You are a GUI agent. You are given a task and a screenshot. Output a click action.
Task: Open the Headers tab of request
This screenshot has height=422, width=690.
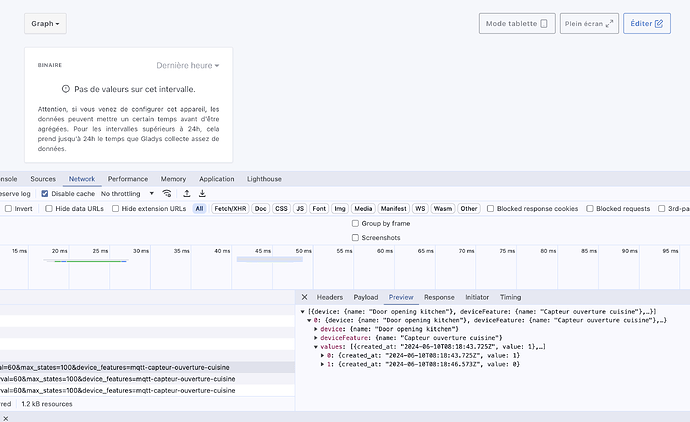click(x=330, y=297)
